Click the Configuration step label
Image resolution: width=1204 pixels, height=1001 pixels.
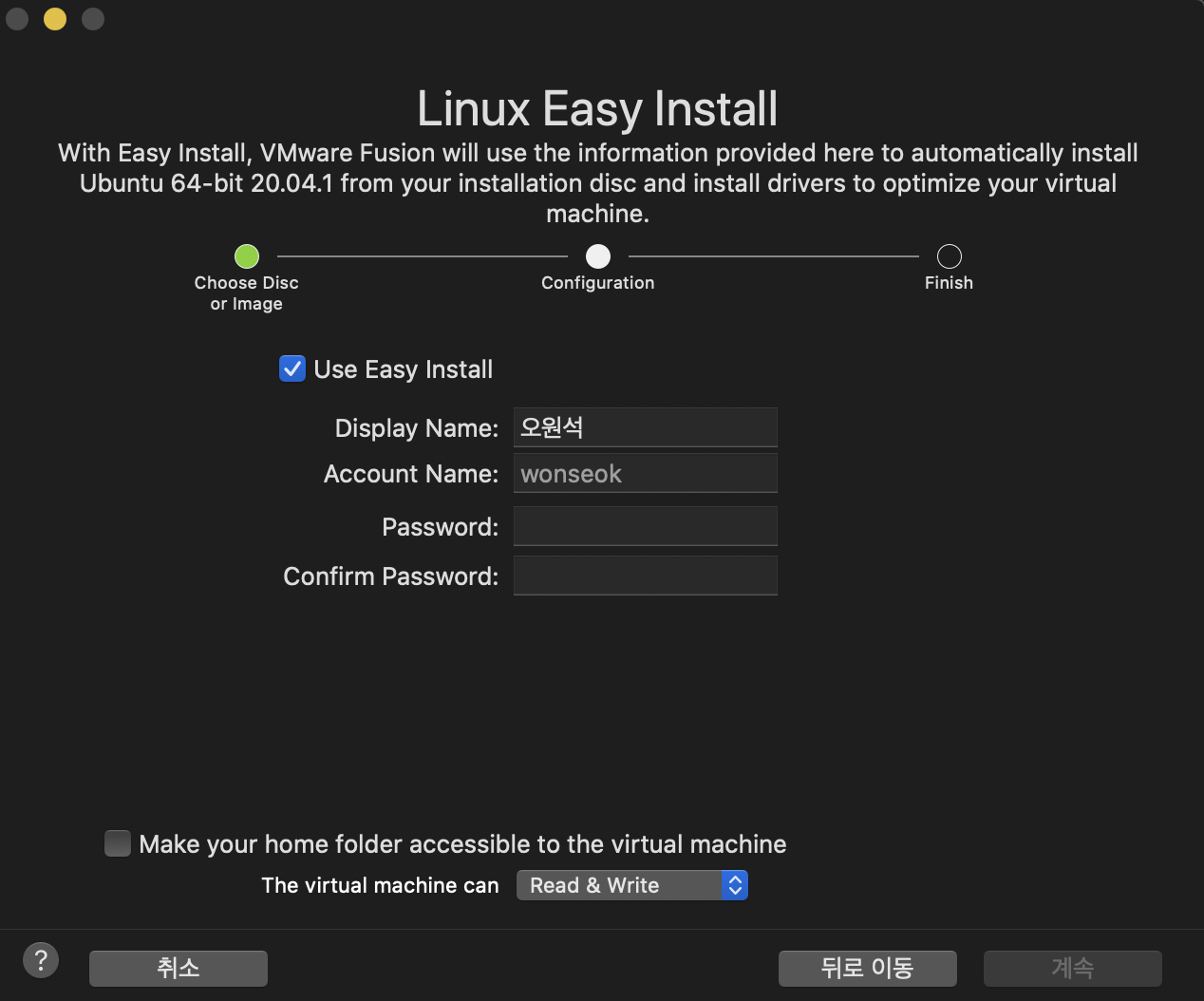click(598, 283)
